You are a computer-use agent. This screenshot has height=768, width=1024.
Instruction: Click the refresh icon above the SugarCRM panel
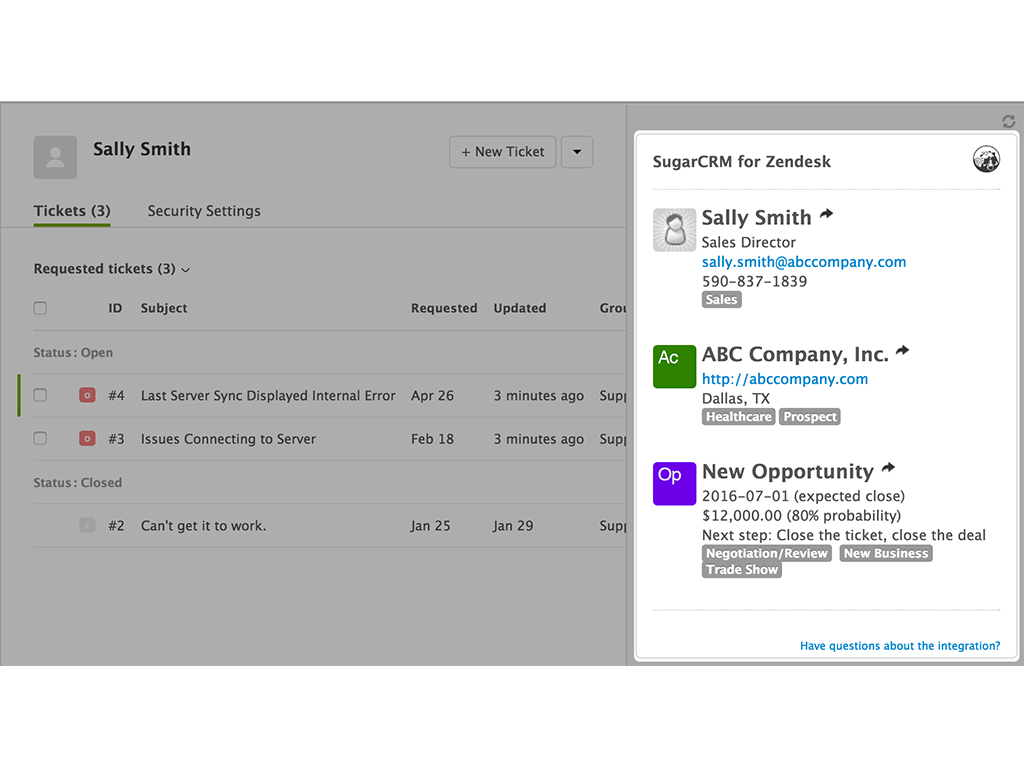click(1009, 122)
